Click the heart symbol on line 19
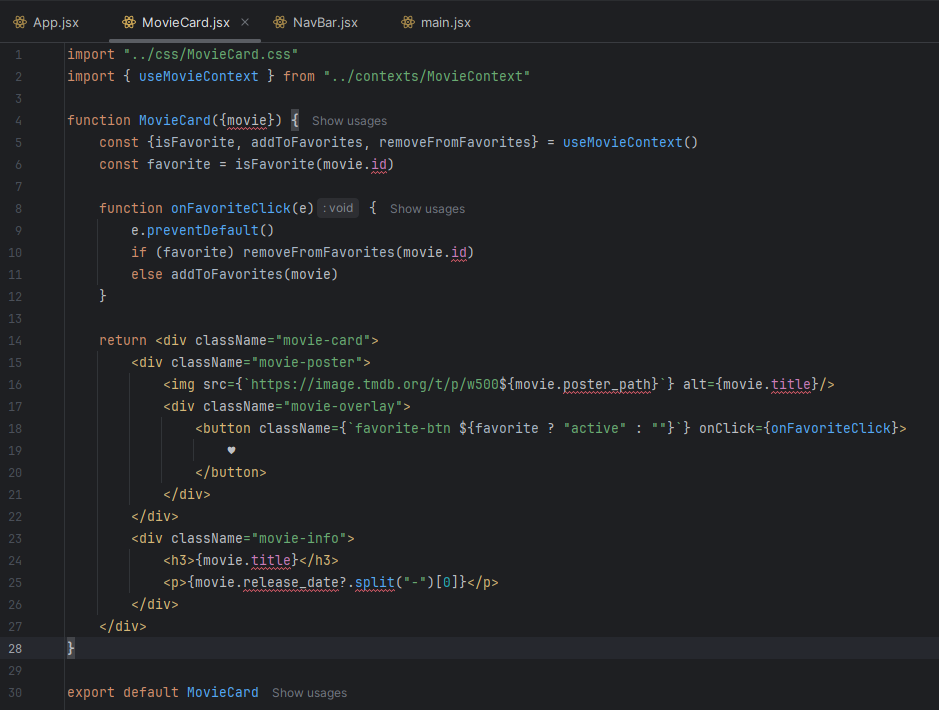 (x=231, y=450)
